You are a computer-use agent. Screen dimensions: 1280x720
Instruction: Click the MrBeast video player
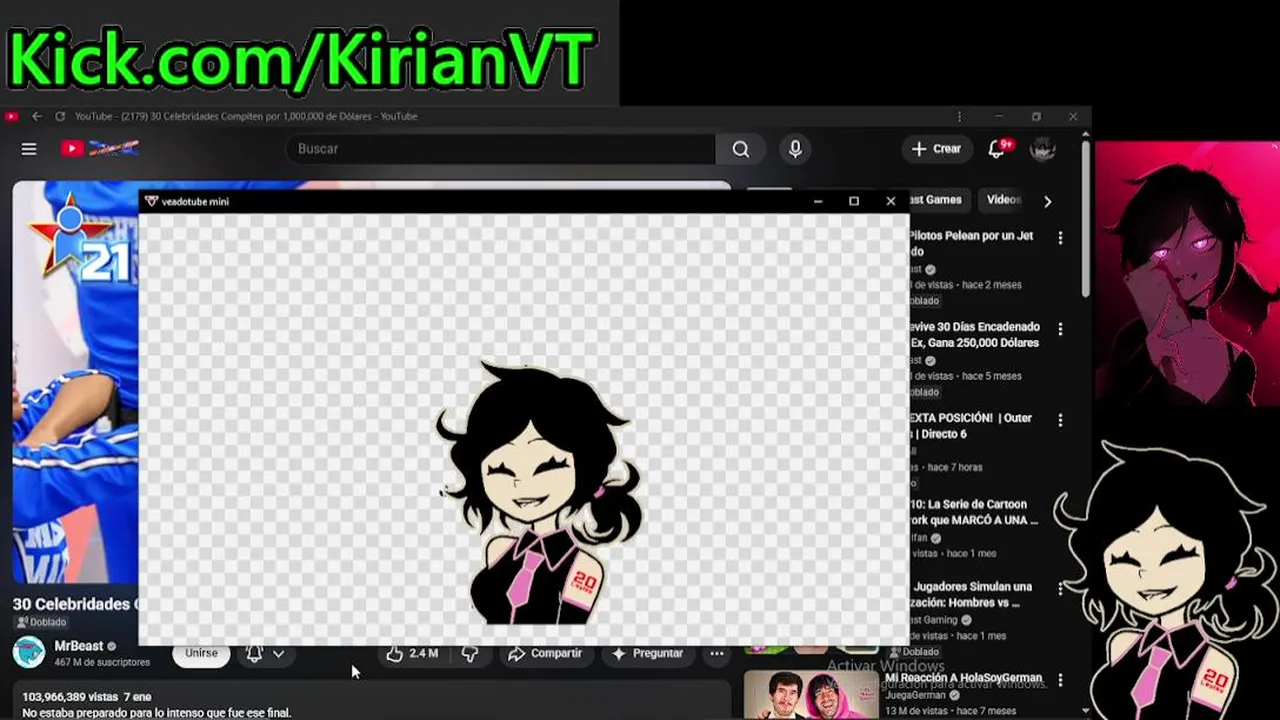pos(75,383)
